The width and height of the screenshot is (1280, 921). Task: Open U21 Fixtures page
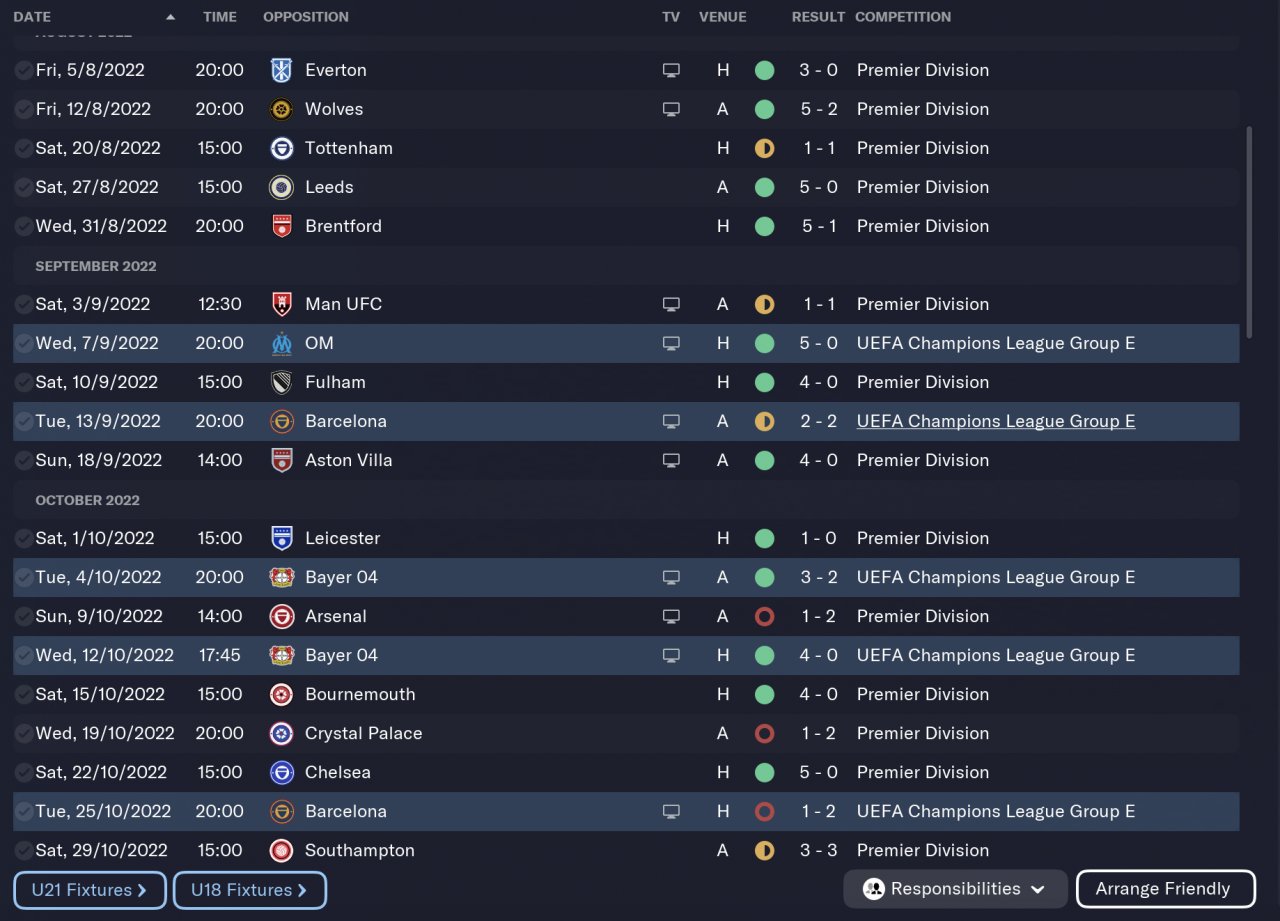click(x=89, y=890)
